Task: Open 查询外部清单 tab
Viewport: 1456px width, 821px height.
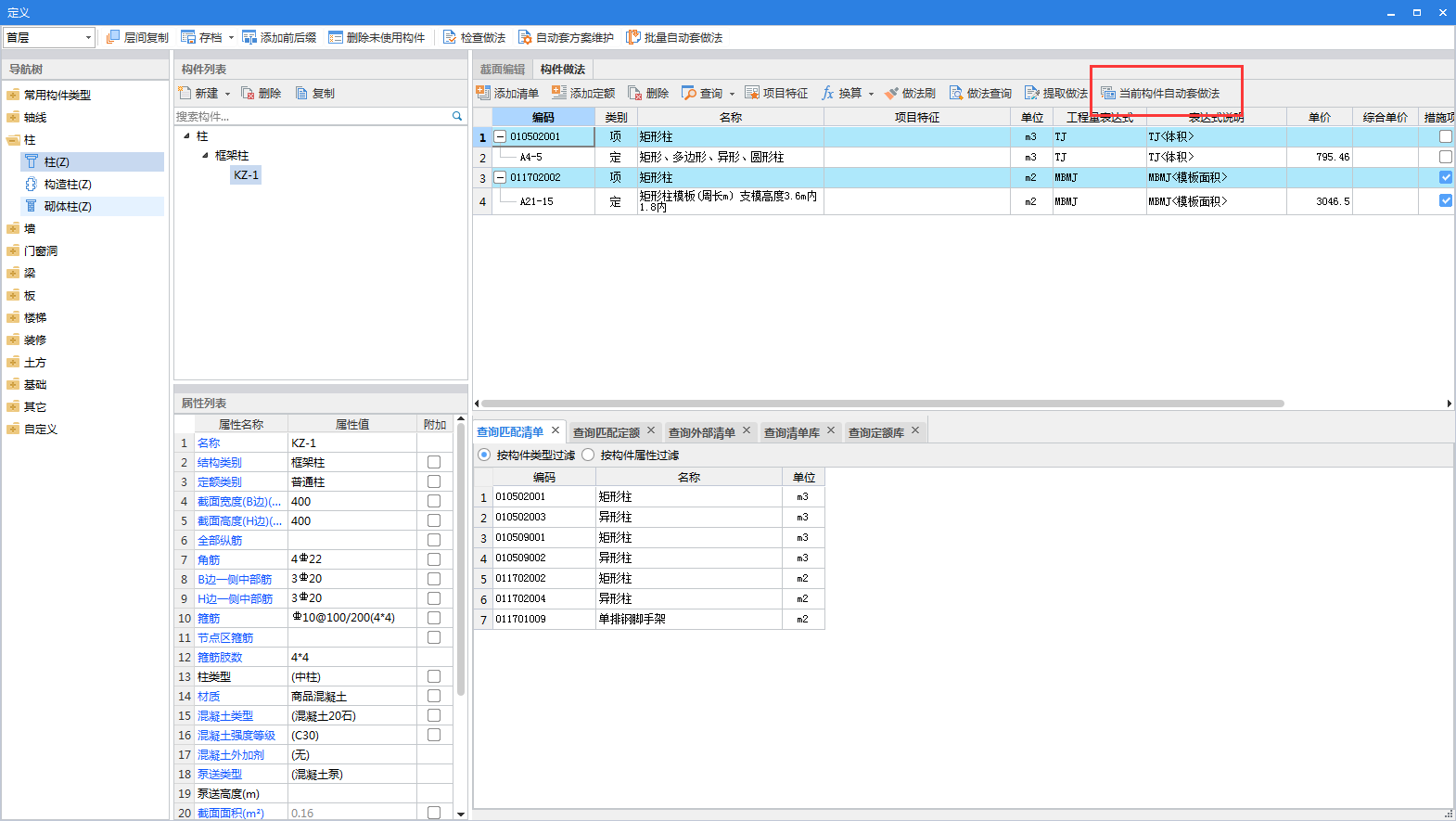Action: [x=702, y=432]
